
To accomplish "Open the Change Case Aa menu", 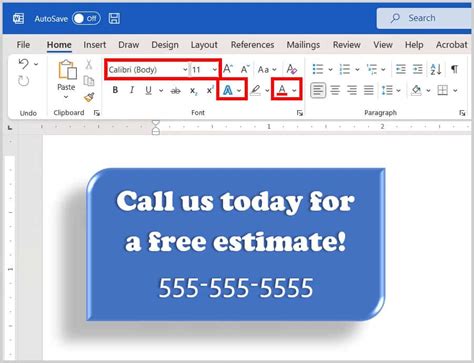I will tap(267, 69).
